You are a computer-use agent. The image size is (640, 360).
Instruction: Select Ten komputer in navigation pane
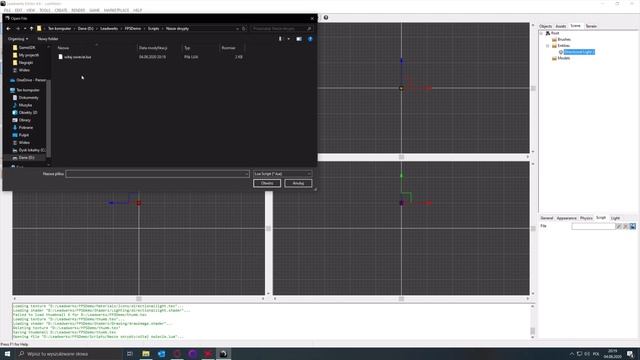[25, 90]
